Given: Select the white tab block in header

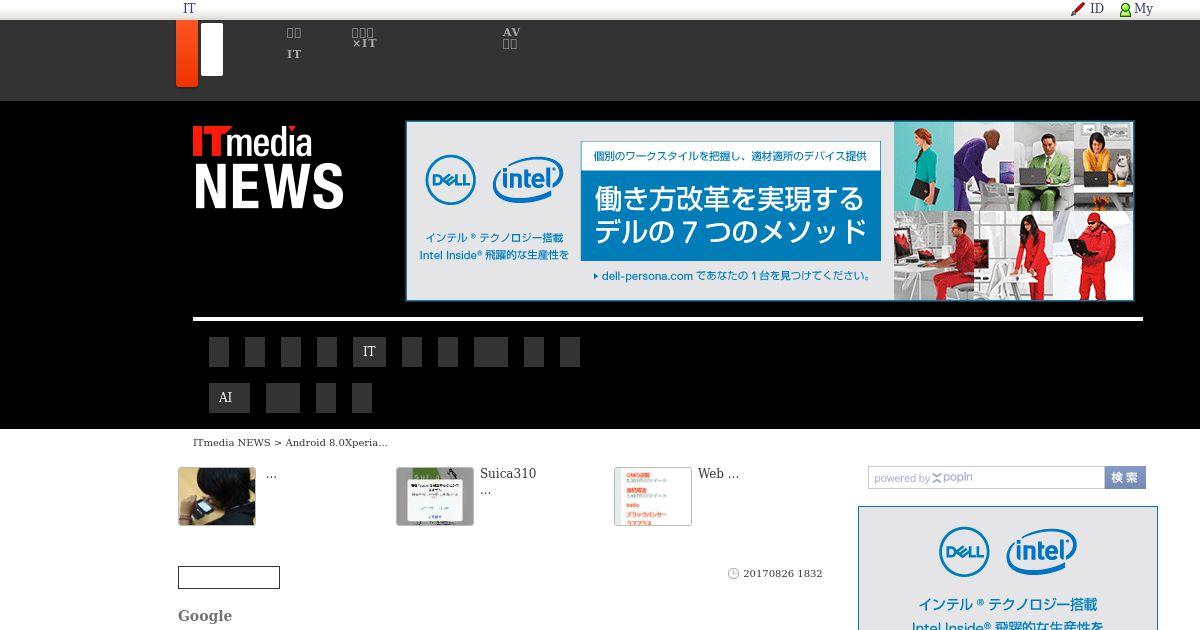Looking at the screenshot, I should [211, 50].
